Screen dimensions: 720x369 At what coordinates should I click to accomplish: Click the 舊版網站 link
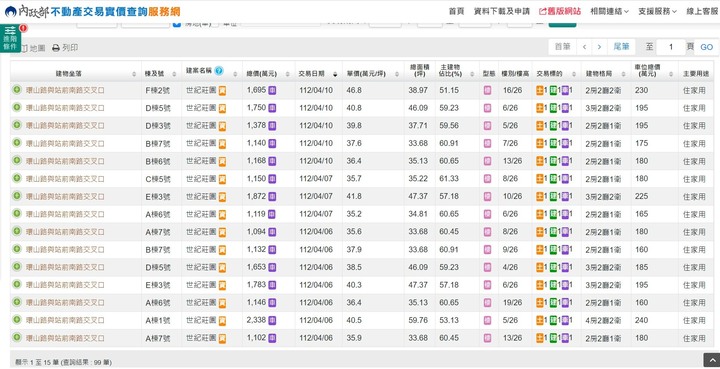pos(560,11)
